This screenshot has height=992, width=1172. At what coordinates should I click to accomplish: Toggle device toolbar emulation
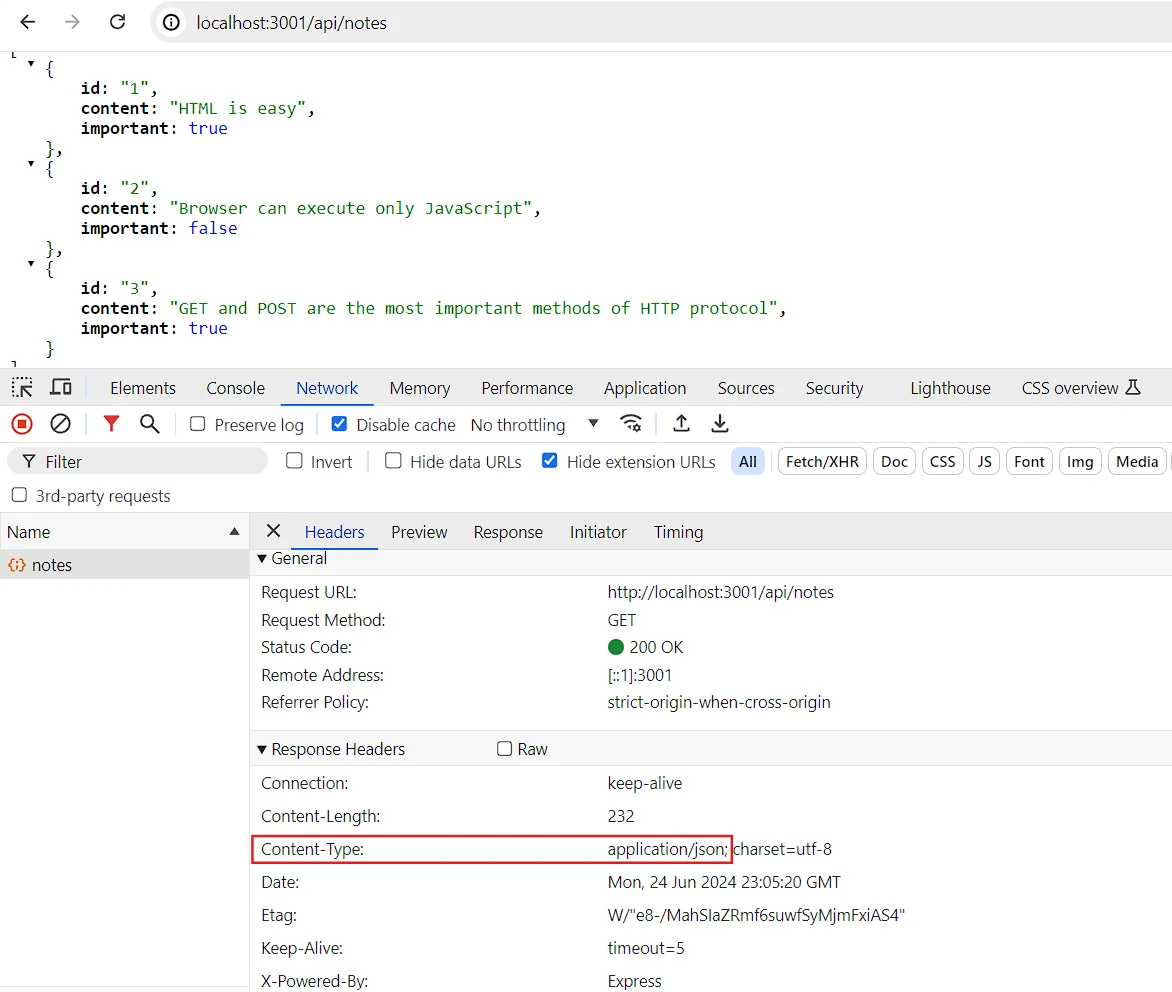61,387
